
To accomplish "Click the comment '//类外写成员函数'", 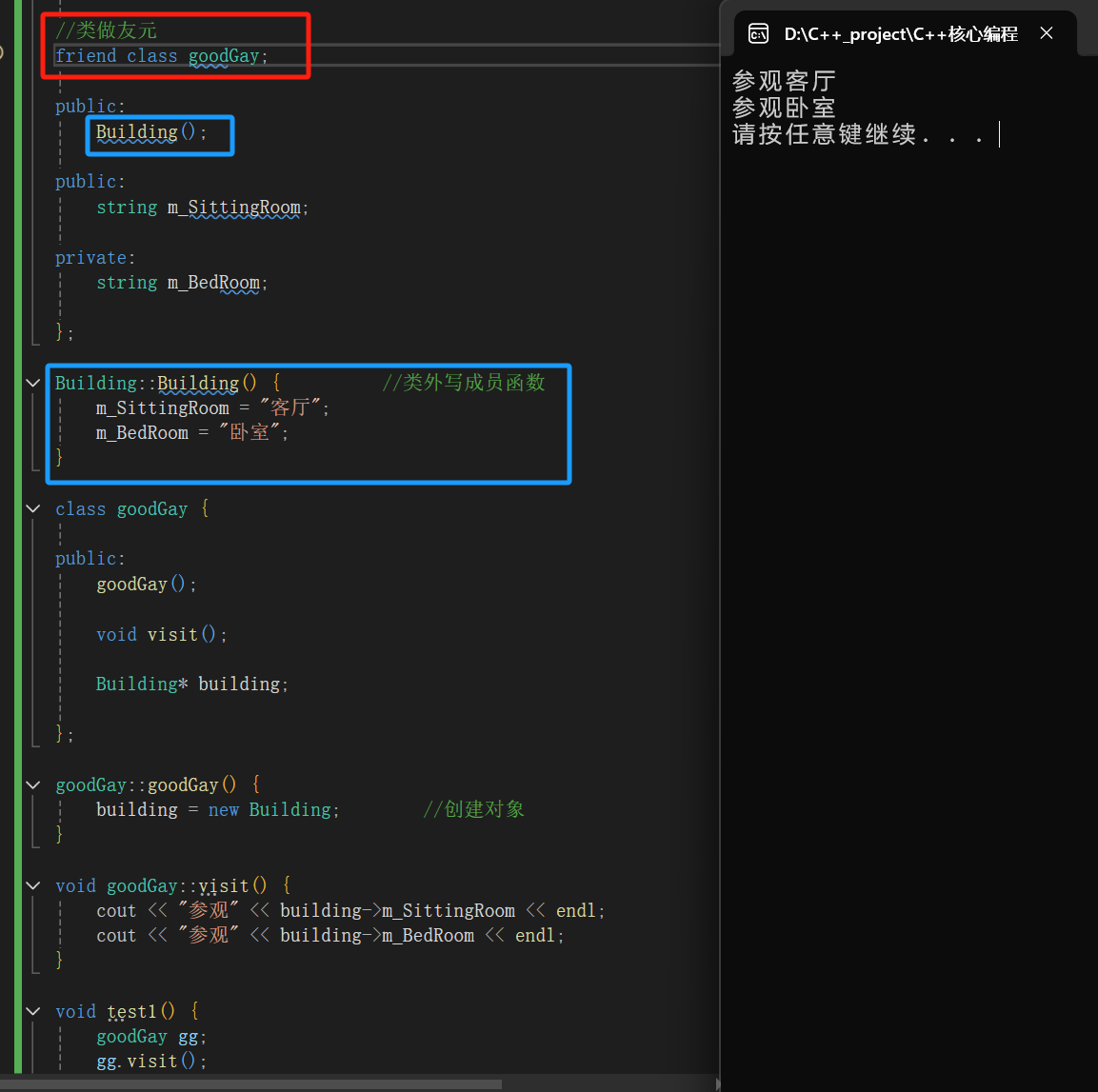I will coord(464,383).
